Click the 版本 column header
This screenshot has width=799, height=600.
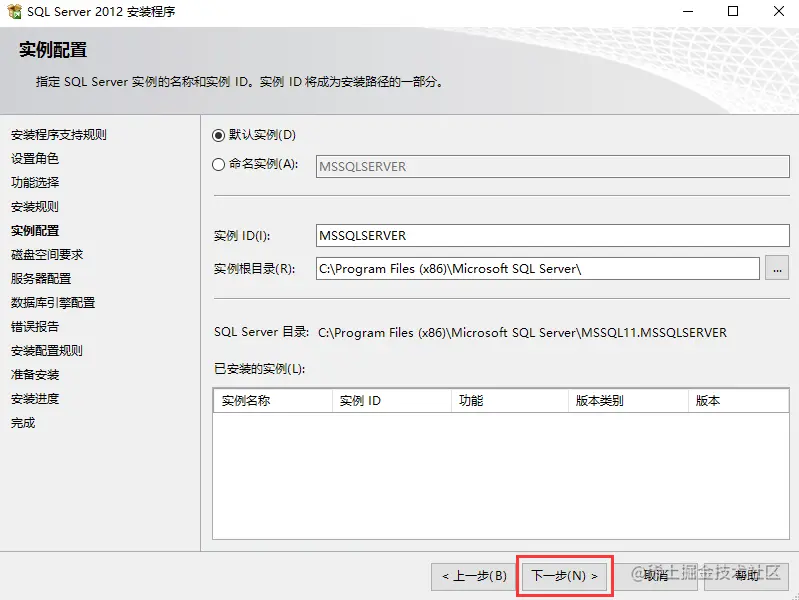point(738,401)
